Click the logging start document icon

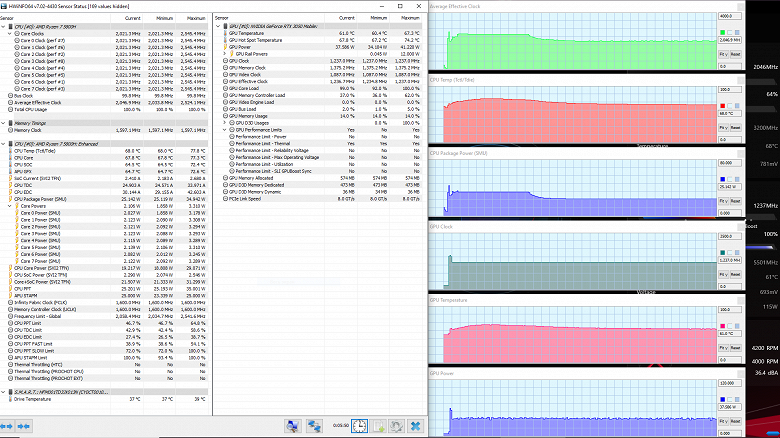[x=376, y=426]
